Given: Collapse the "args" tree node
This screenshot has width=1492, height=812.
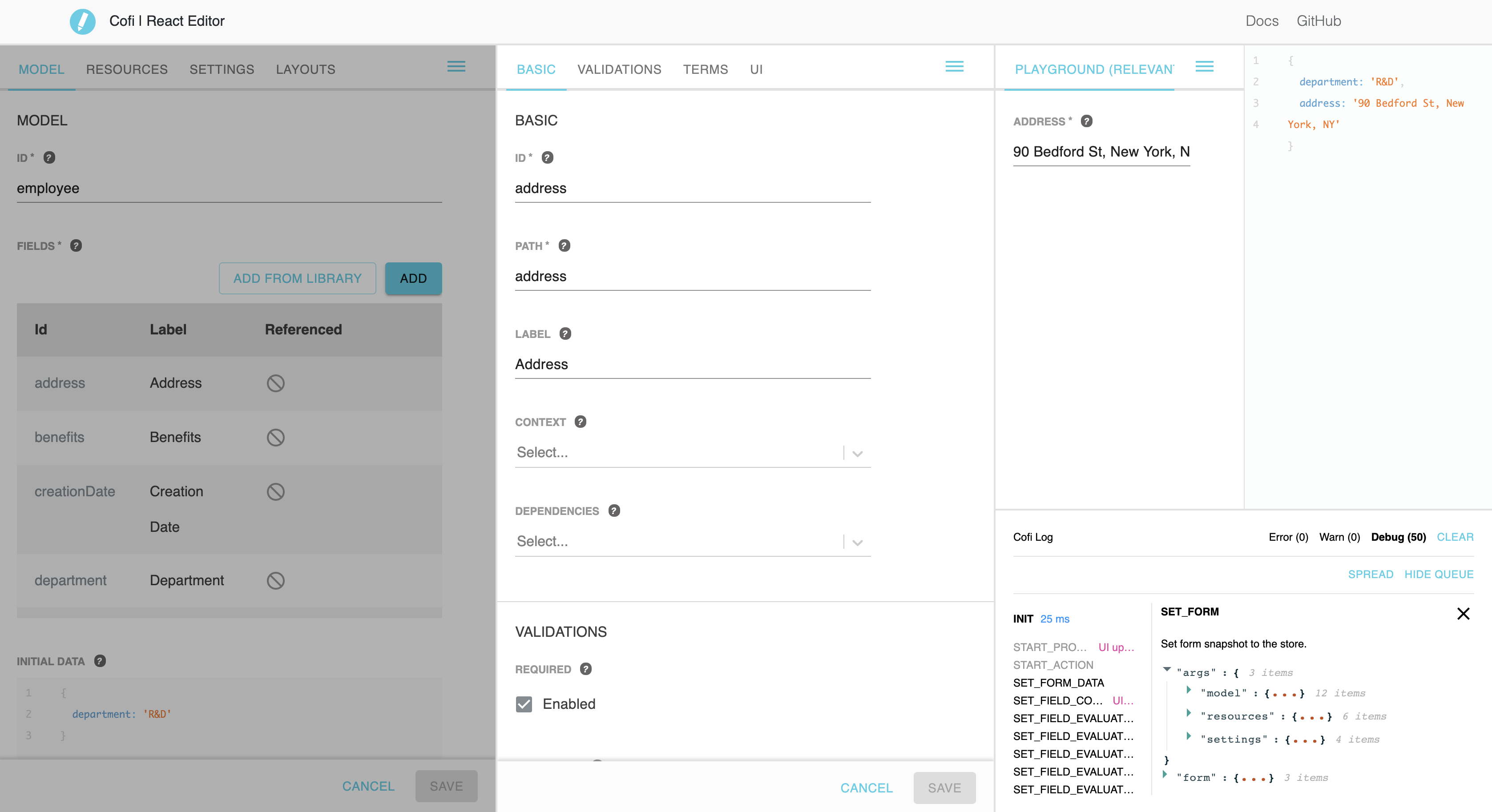Looking at the screenshot, I should coord(1167,670).
